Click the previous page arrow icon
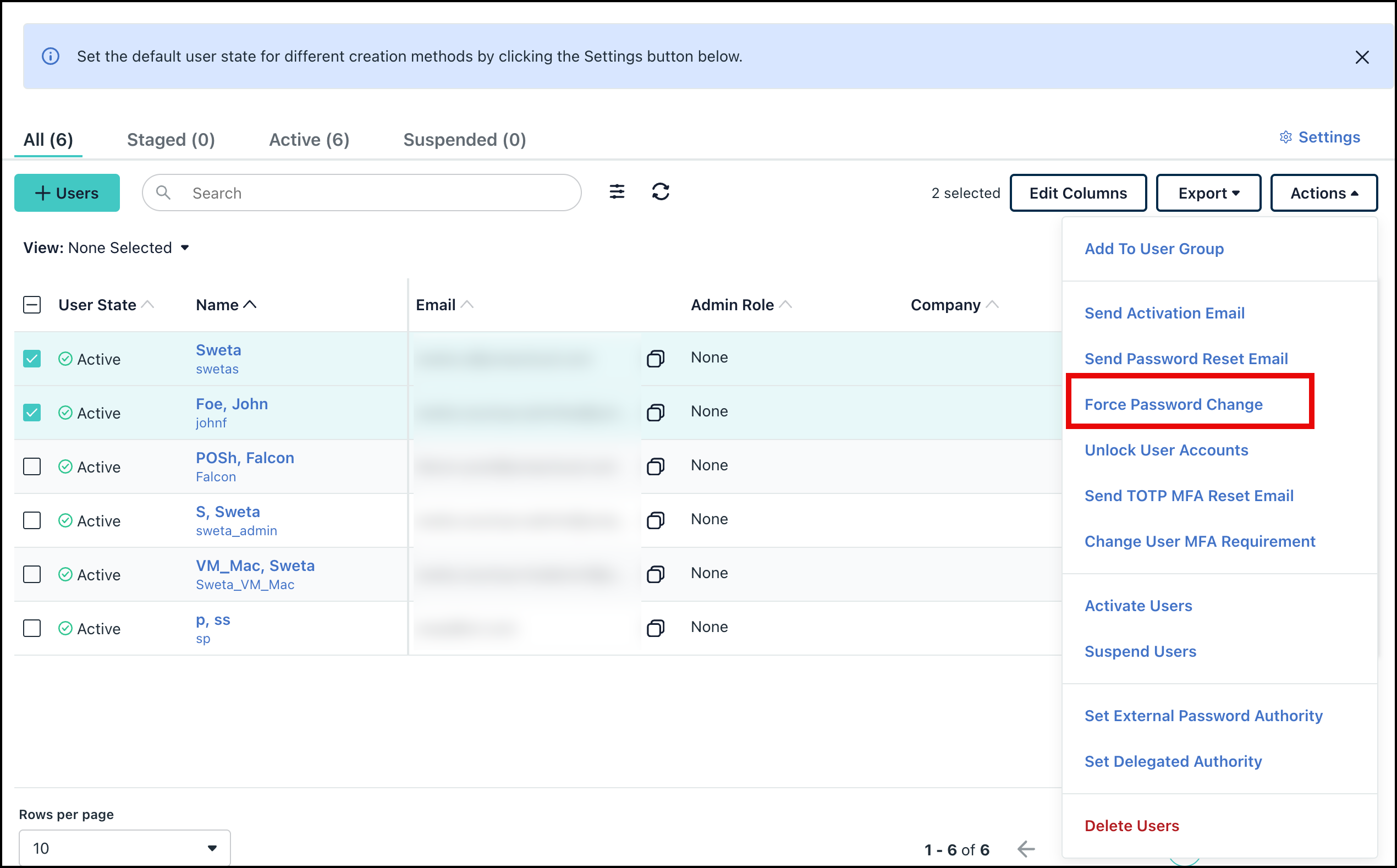The image size is (1397, 868). click(1026, 849)
